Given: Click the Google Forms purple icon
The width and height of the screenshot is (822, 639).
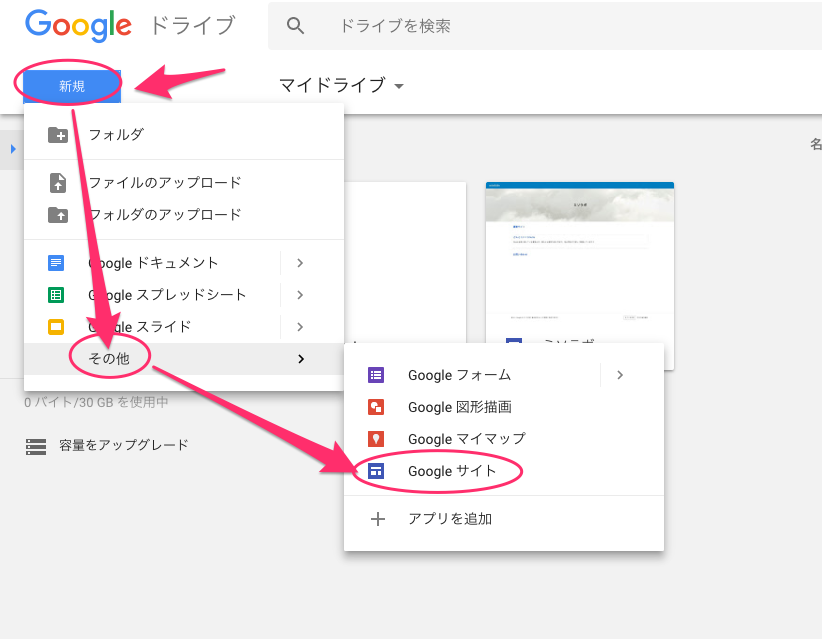Looking at the screenshot, I should coord(376,375).
